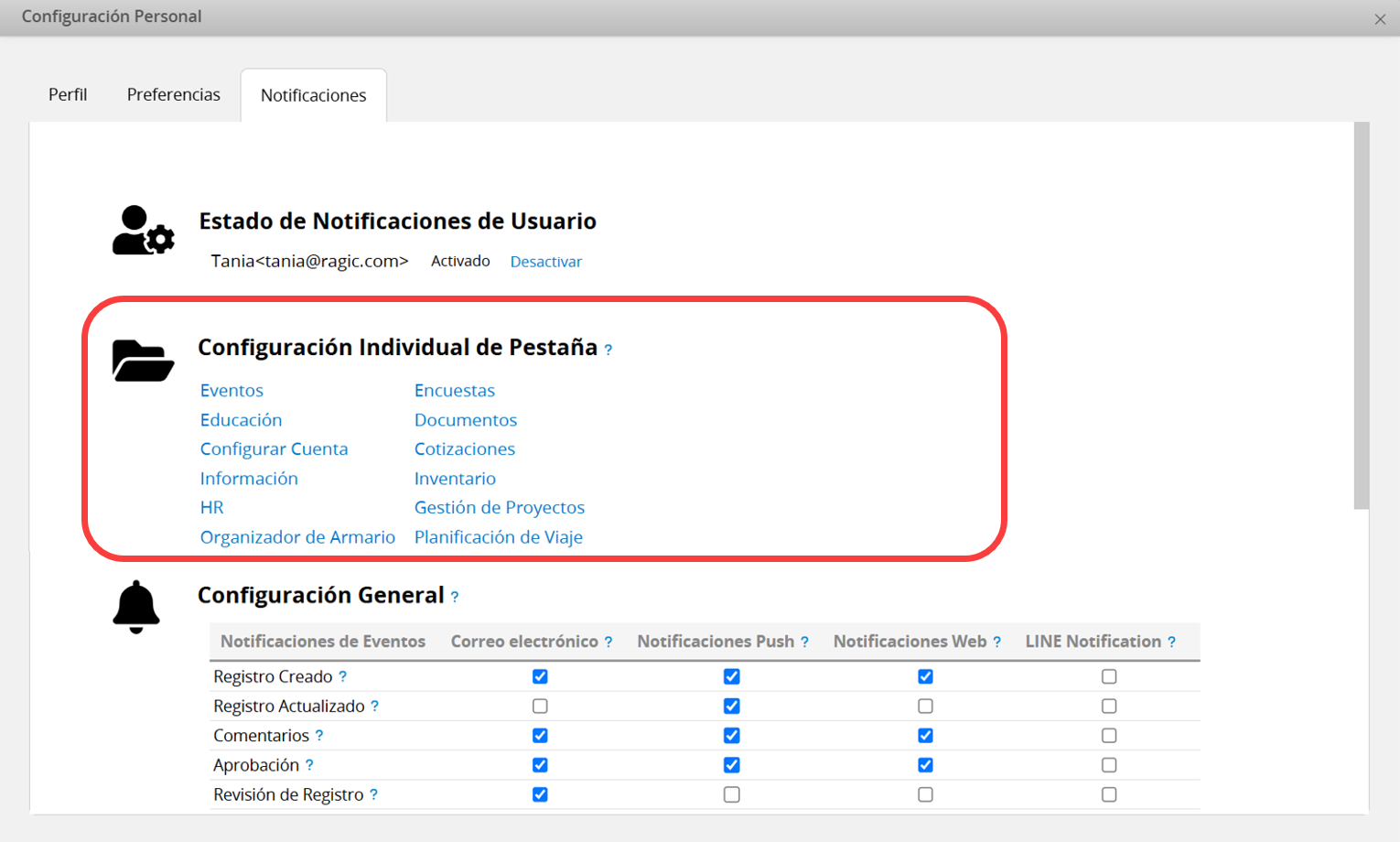1400x842 pixels.
Task: Click question mark beside Correo electrónico column
Action: tap(608, 642)
